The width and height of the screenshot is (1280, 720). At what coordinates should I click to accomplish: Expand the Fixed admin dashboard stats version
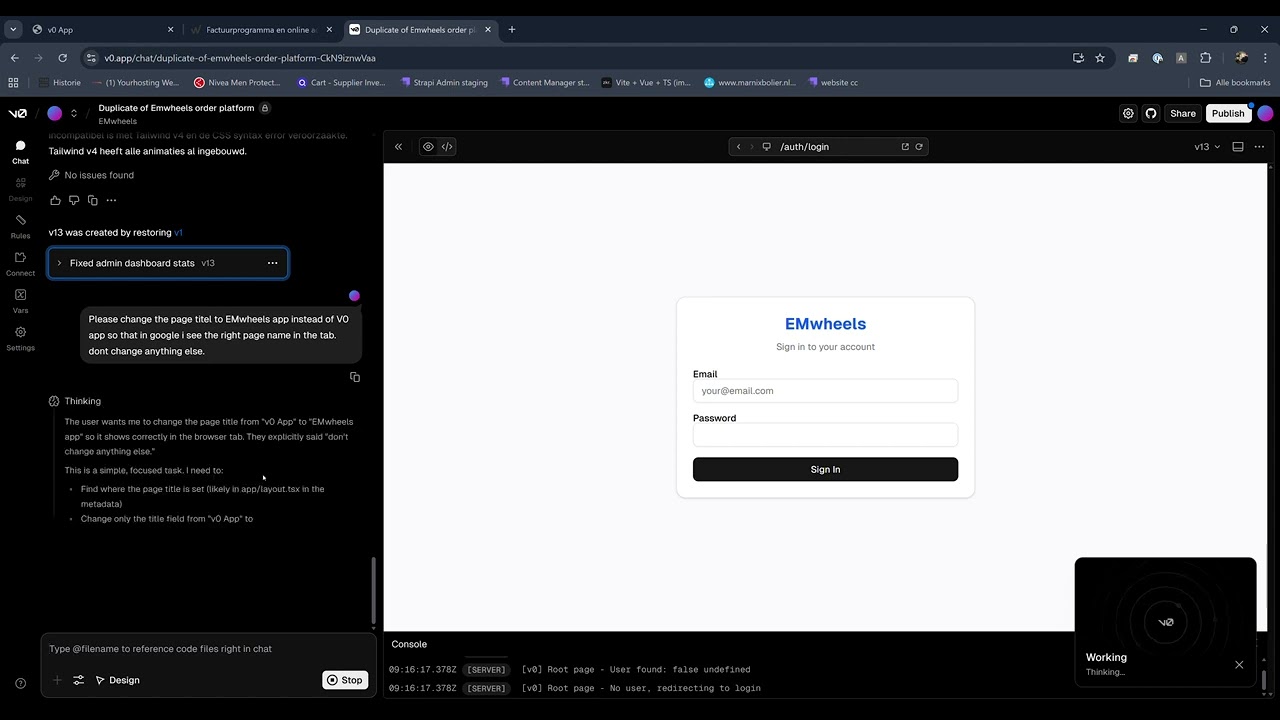pyautogui.click(x=59, y=263)
